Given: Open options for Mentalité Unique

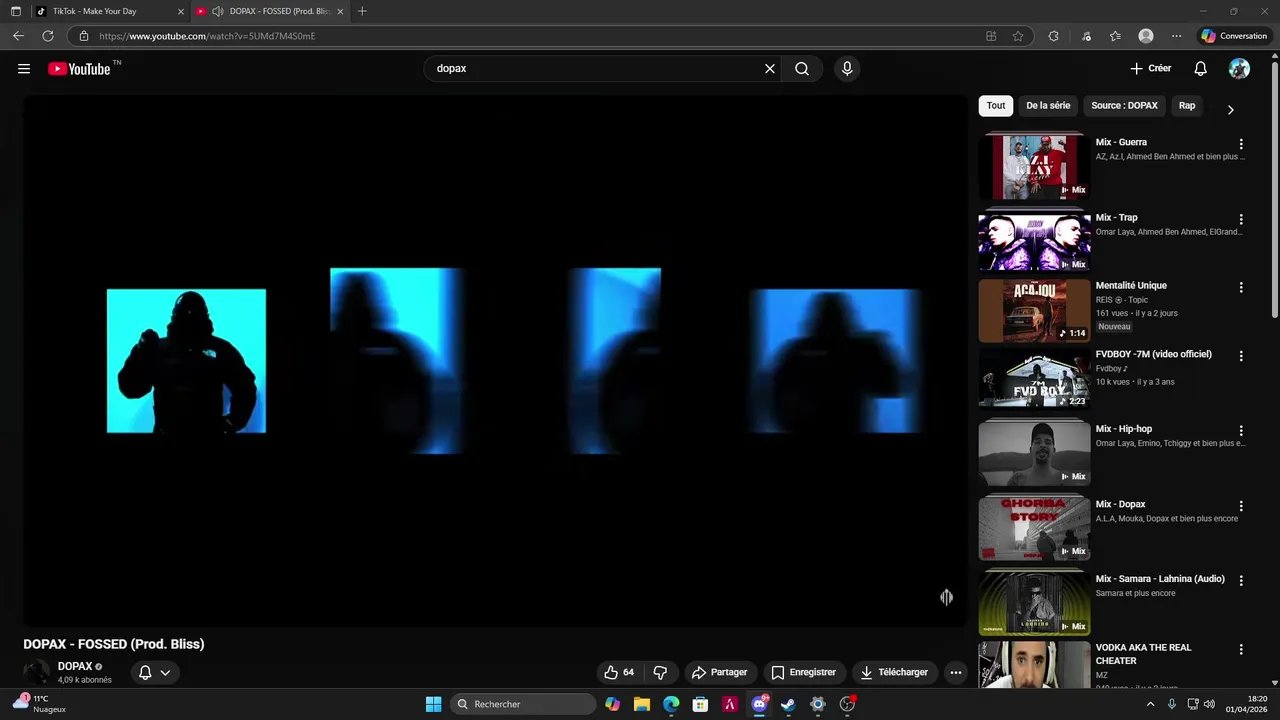Looking at the screenshot, I should coord(1241,287).
